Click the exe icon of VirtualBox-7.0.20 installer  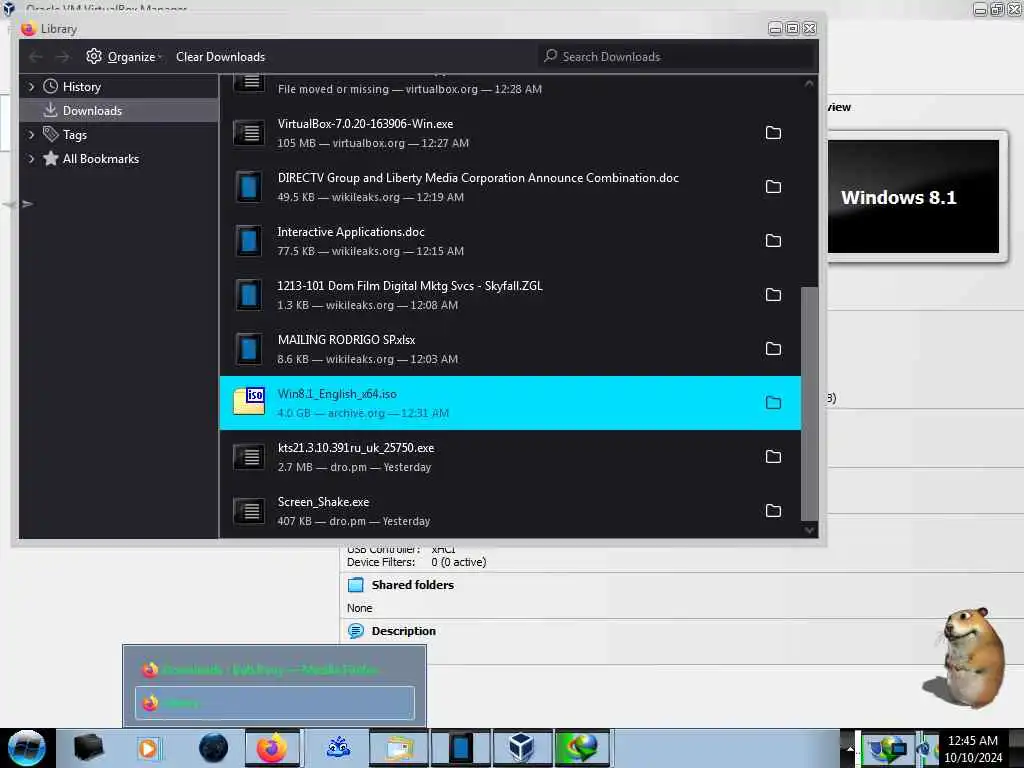(249, 133)
